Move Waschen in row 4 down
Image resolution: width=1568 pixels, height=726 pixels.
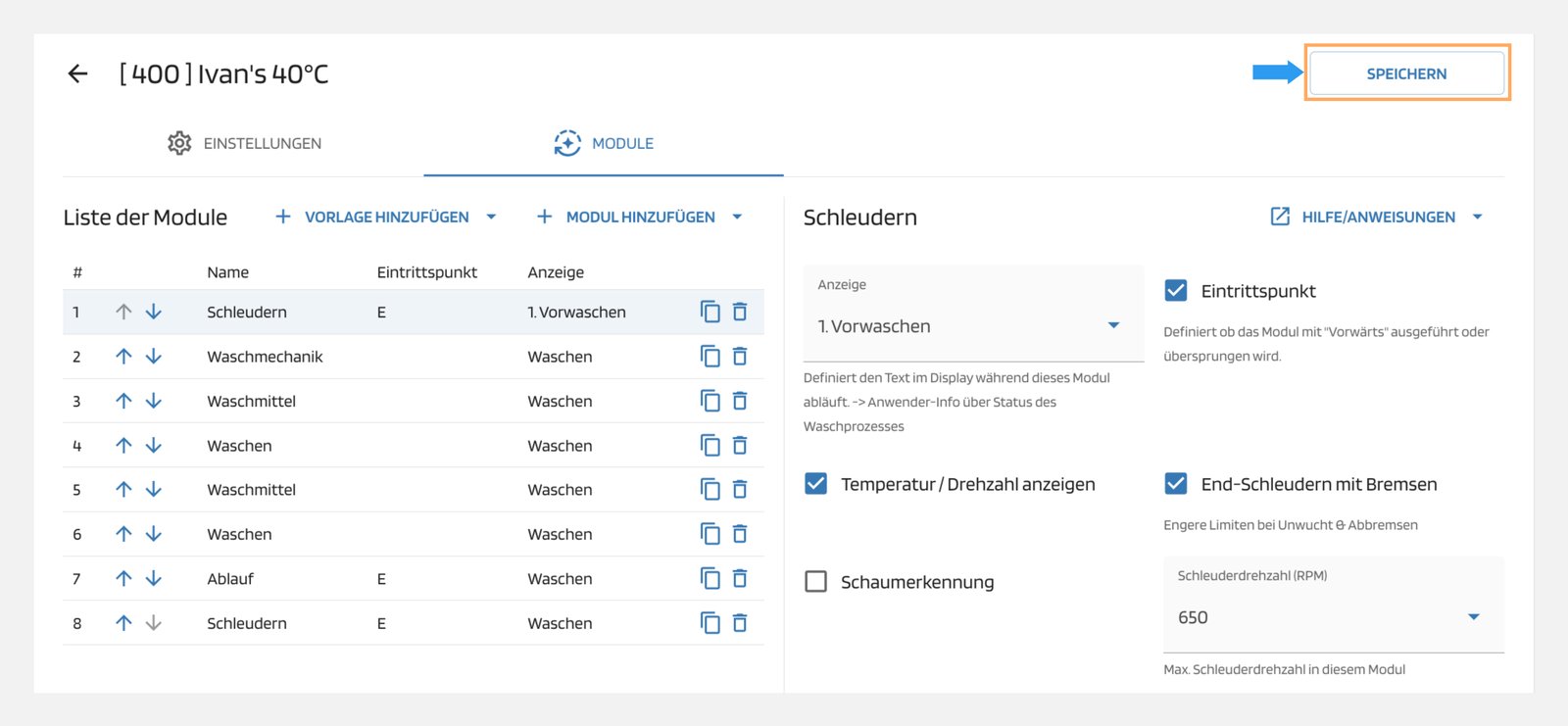point(154,446)
